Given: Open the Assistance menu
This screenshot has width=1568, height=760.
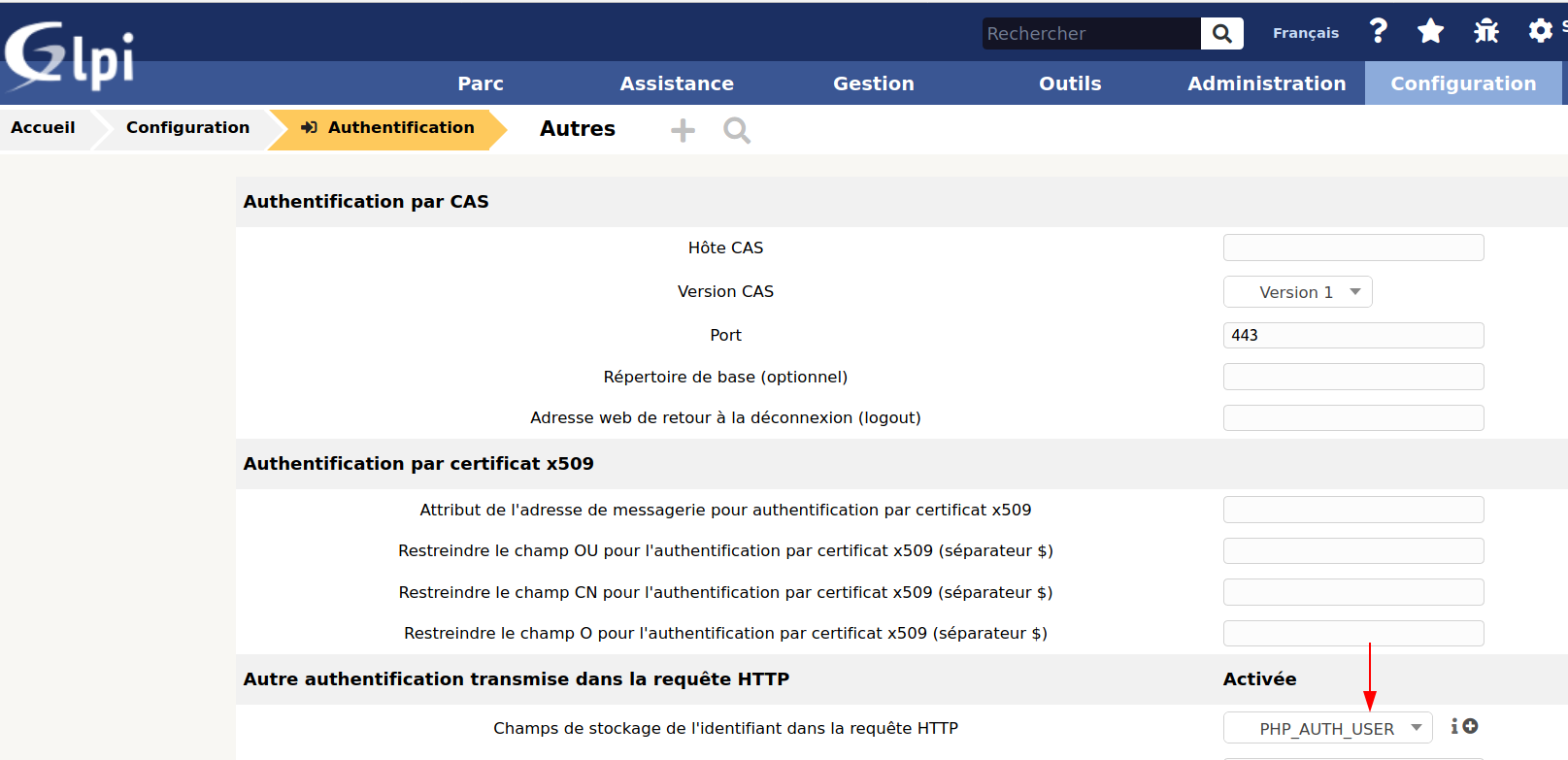Looking at the screenshot, I should [x=677, y=83].
